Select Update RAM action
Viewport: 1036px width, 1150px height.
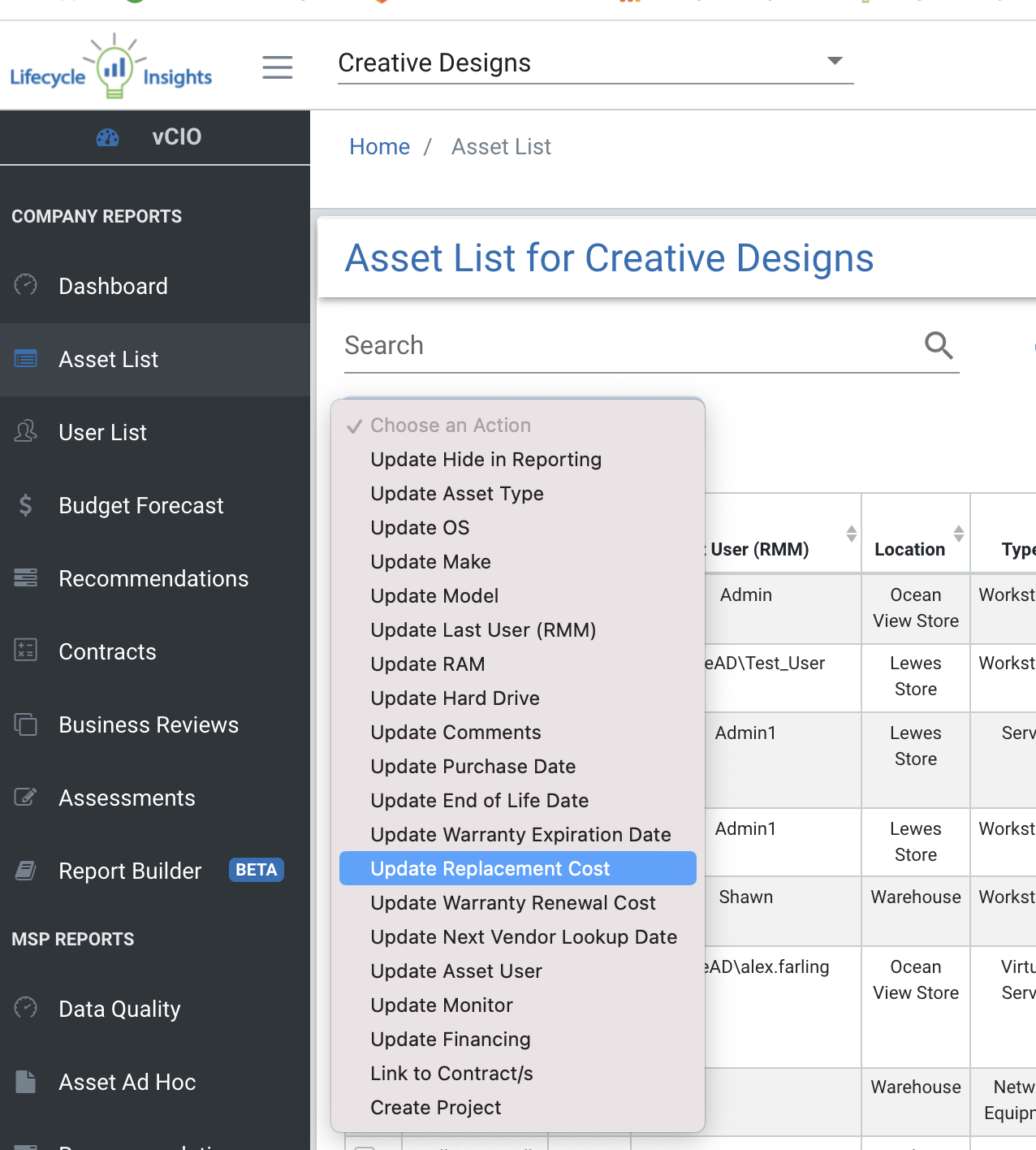(x=518, y=664)
